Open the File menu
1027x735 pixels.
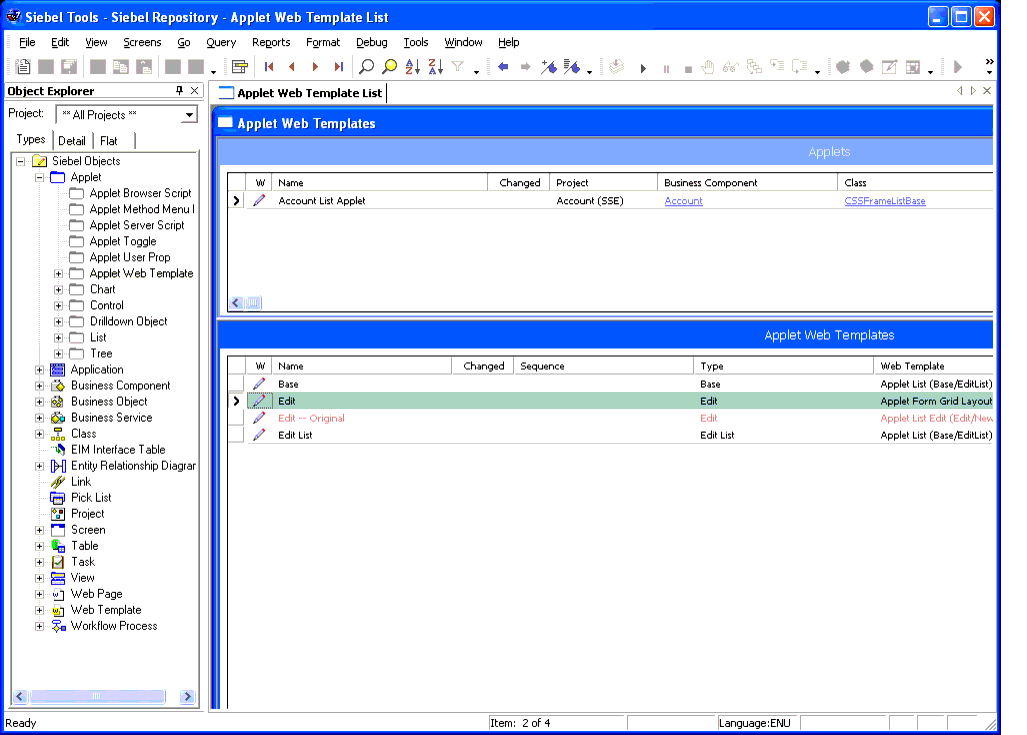pos(28,42)
